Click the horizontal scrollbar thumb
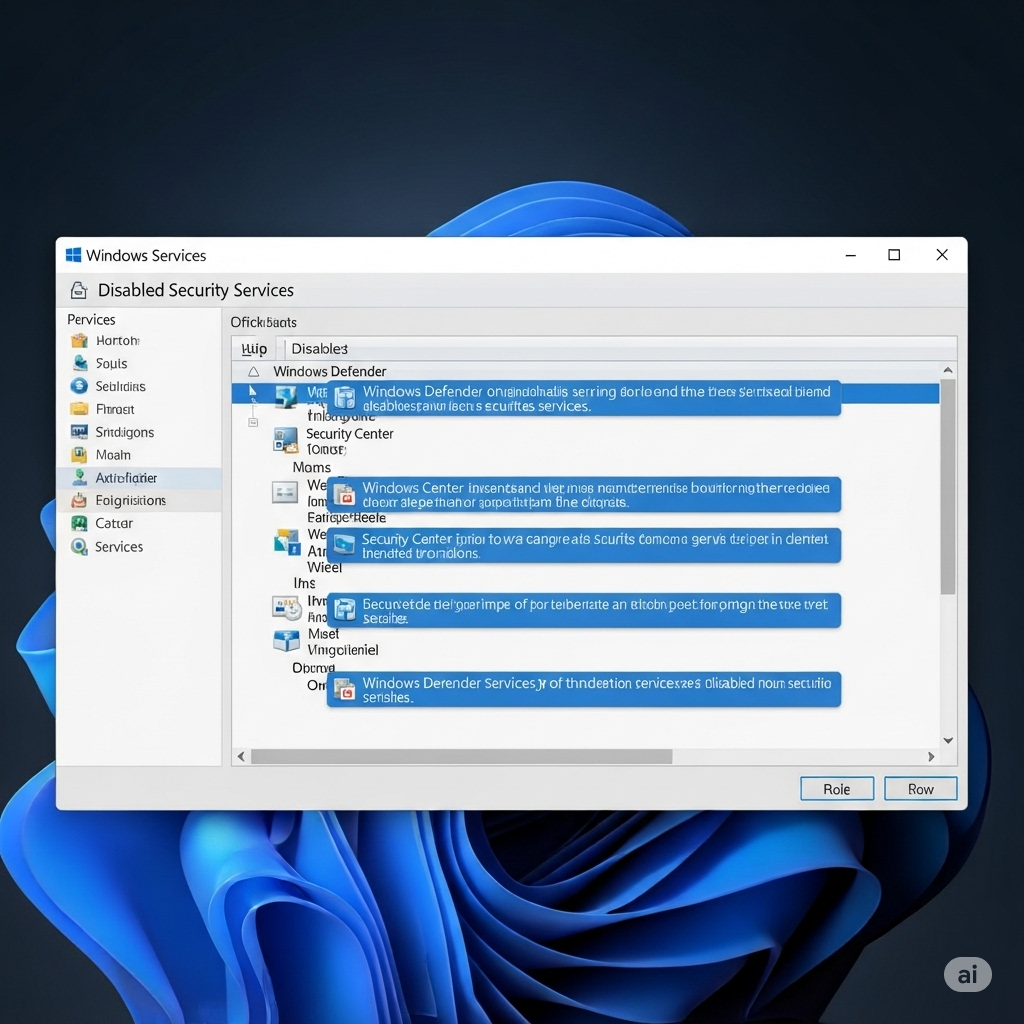1024x1024 pixels. point(462,756)
